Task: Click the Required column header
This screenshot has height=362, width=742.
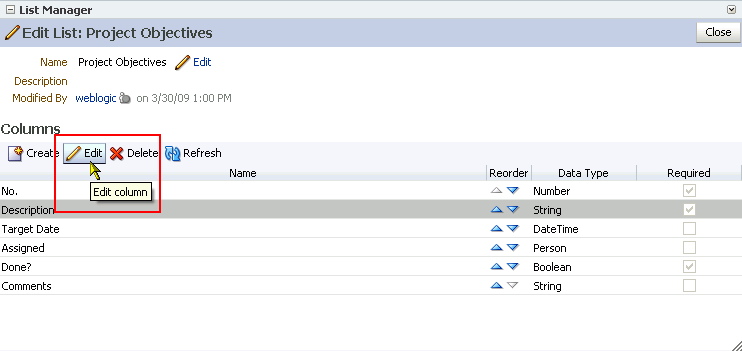Action: click(689, 173)
